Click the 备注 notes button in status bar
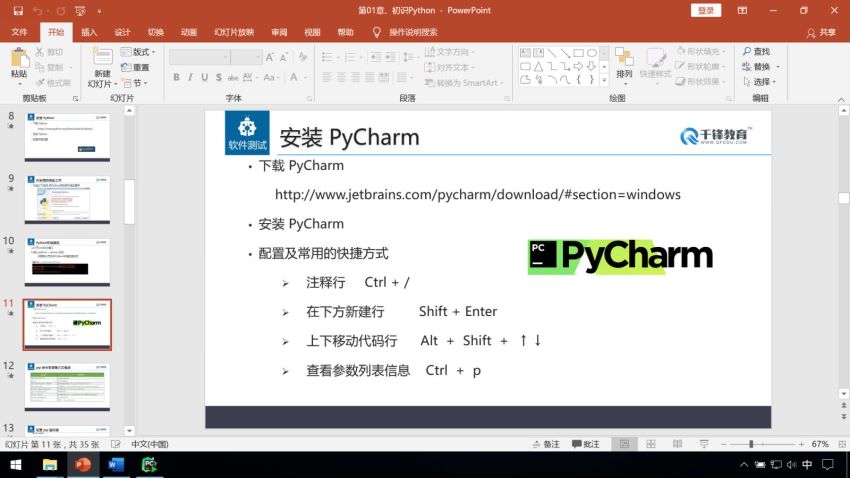This screenshot has height=478, width=850. click(x=546, y=444)
